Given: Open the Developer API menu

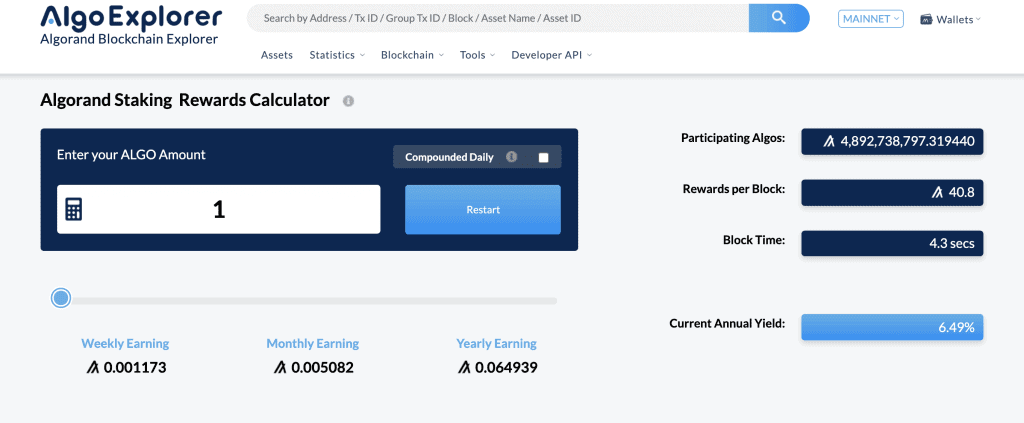Looking at the screenshot, I should (551, 55).
